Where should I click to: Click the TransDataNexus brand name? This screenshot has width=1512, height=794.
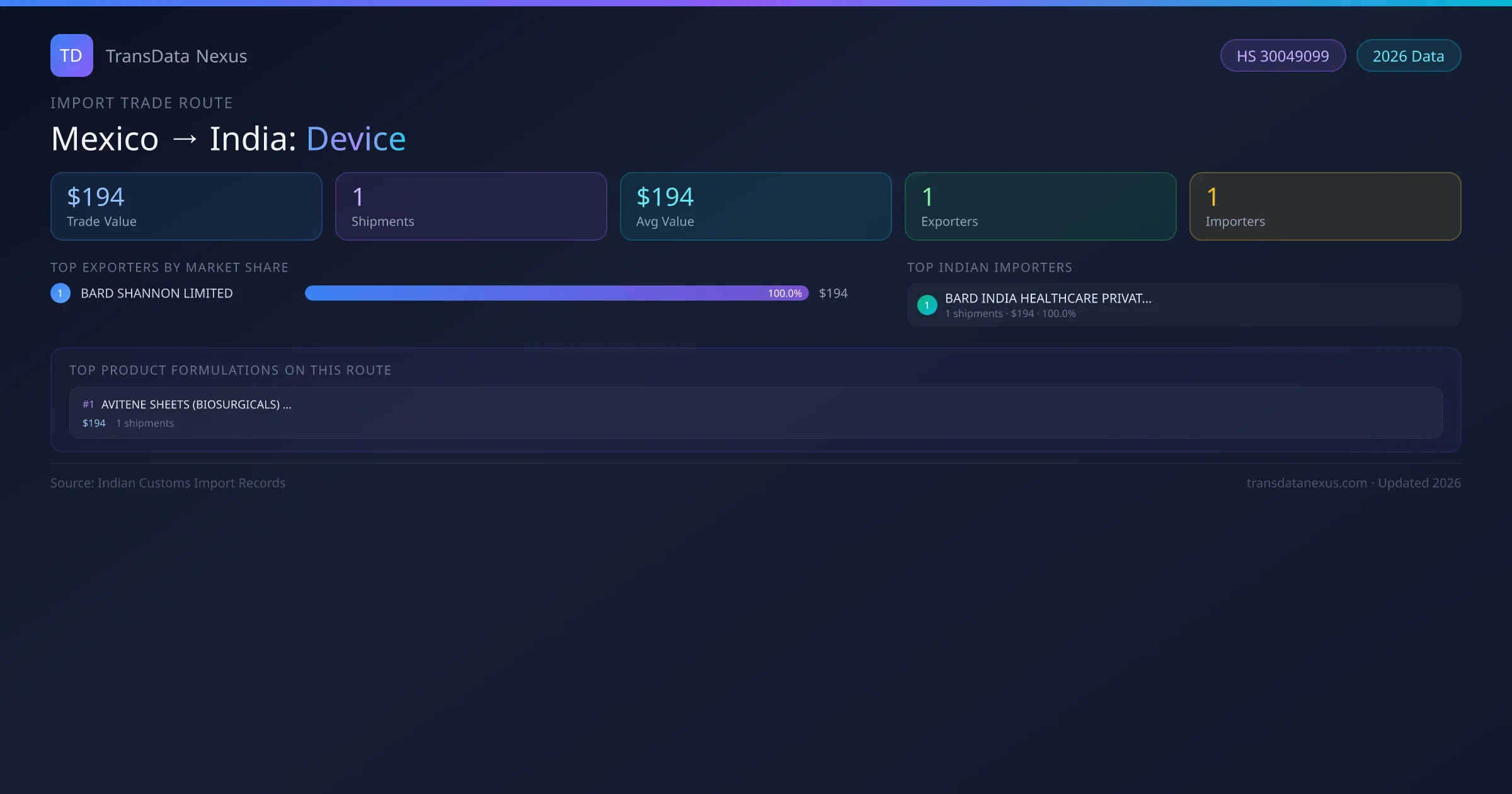pyautogui.click(x=176, y=56)
